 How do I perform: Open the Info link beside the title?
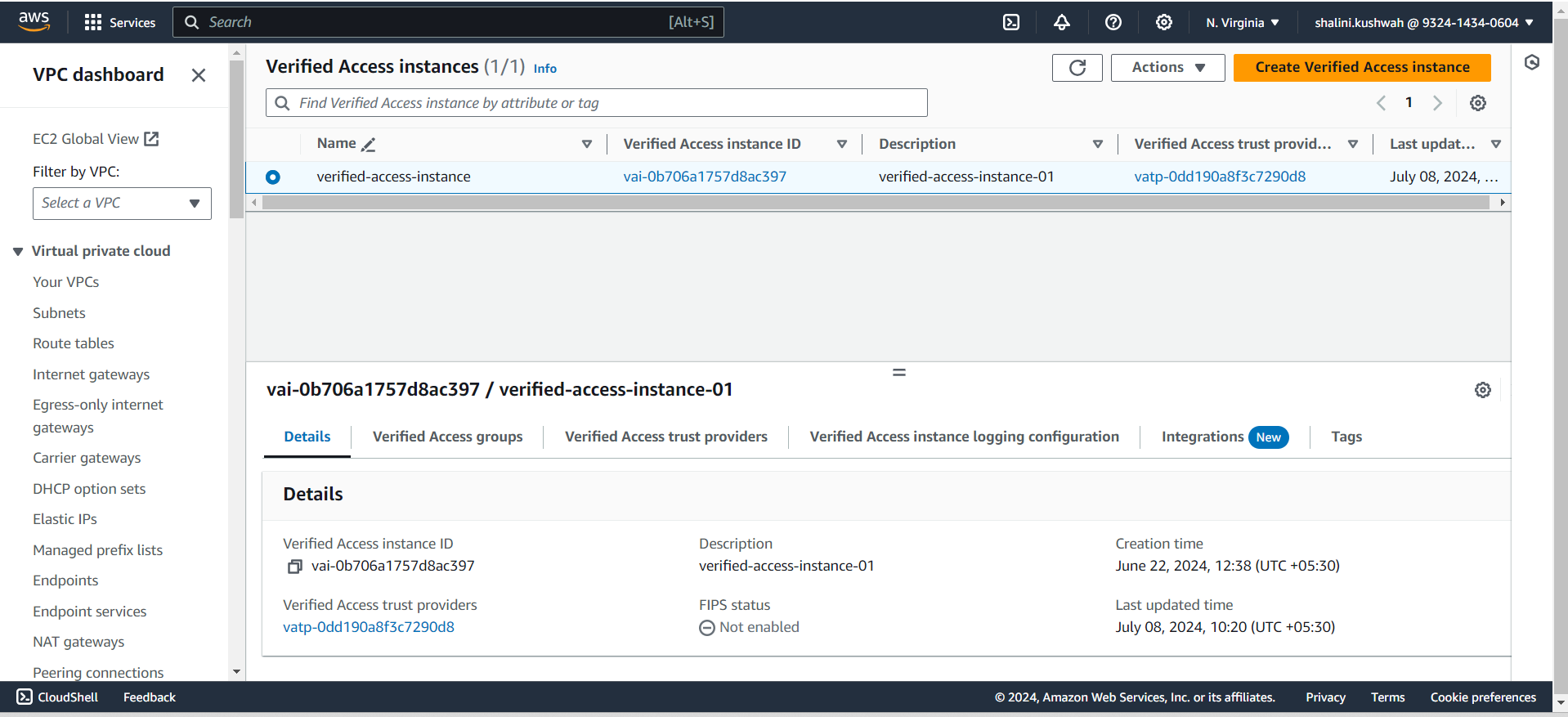[x=545, y=69]
